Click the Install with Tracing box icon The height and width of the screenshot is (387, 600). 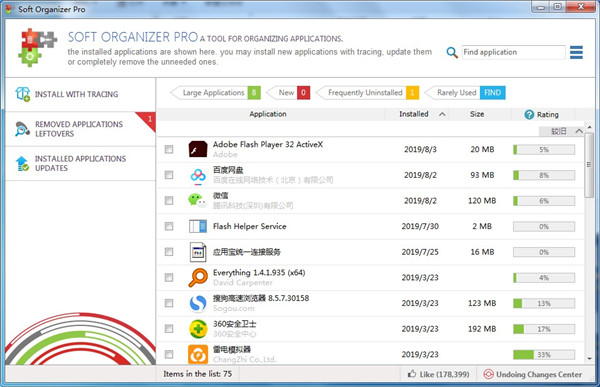pos(23,94)
